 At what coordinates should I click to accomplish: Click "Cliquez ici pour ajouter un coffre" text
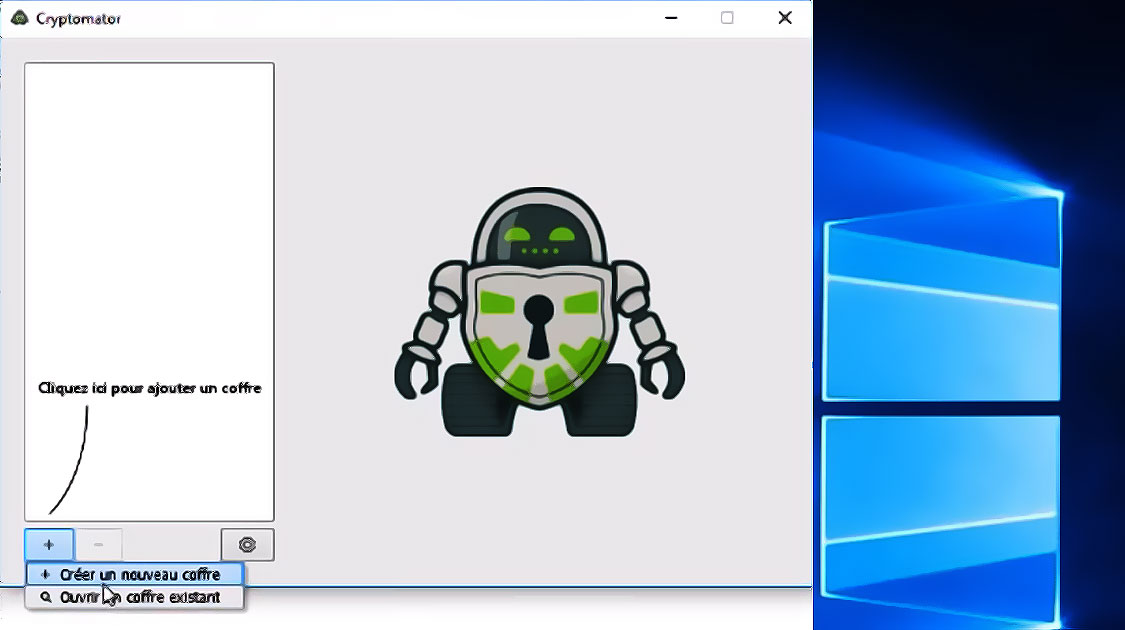150,388
